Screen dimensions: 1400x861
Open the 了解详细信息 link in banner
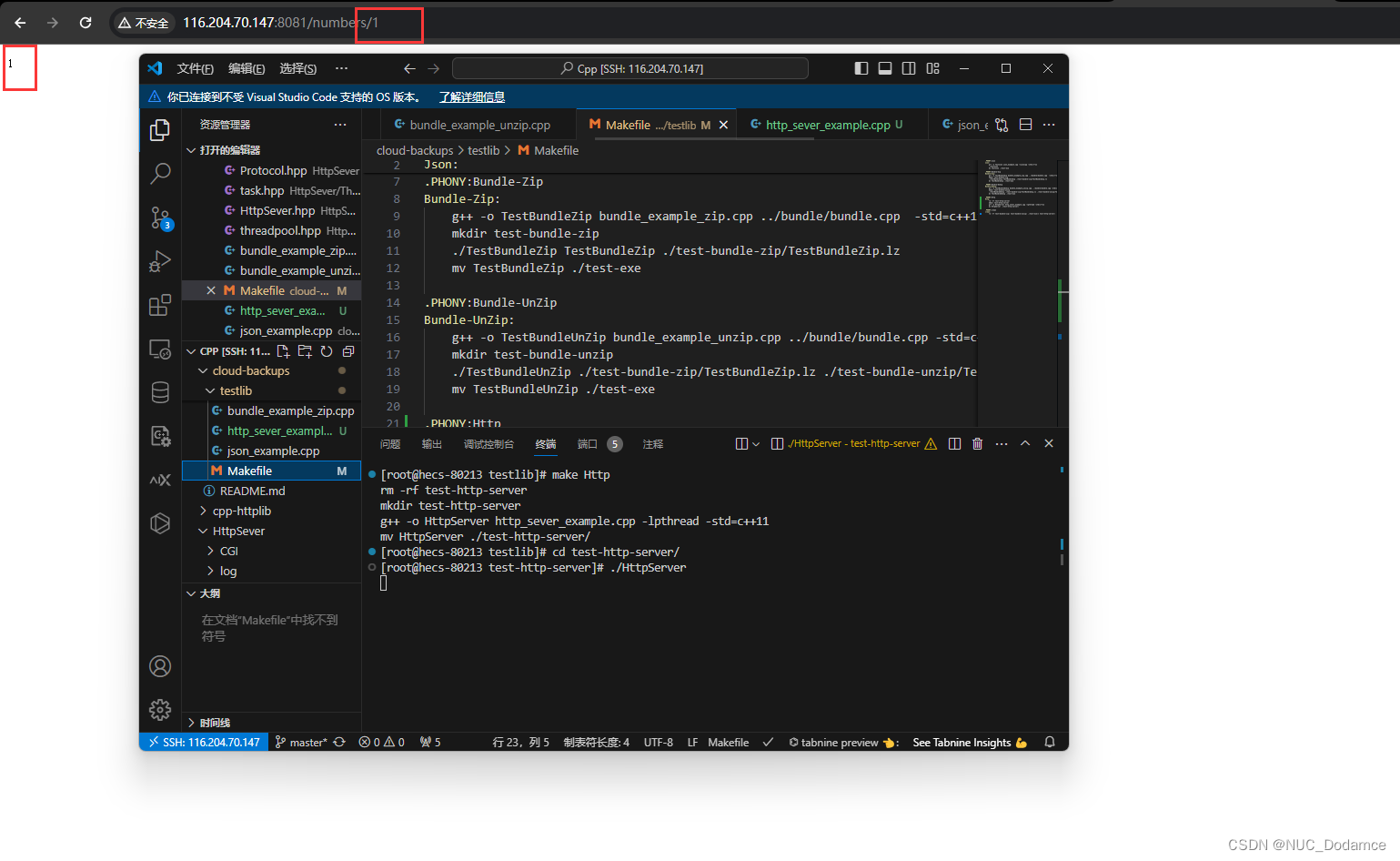click(471, 97)
